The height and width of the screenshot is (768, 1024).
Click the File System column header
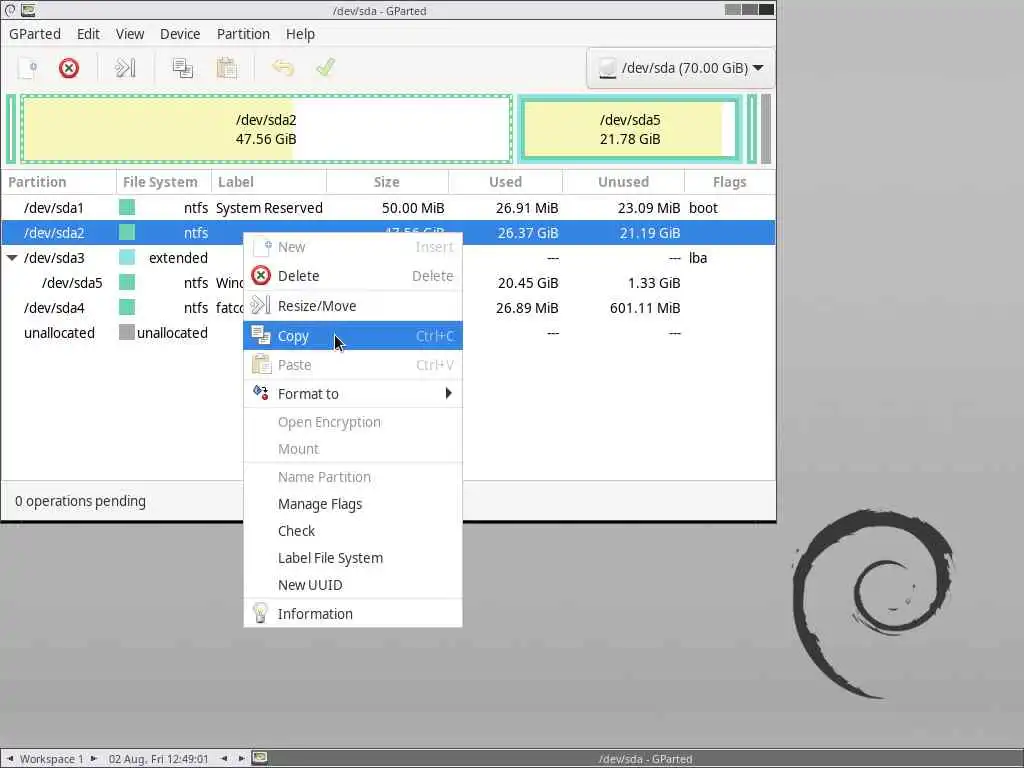click(163, 182)
